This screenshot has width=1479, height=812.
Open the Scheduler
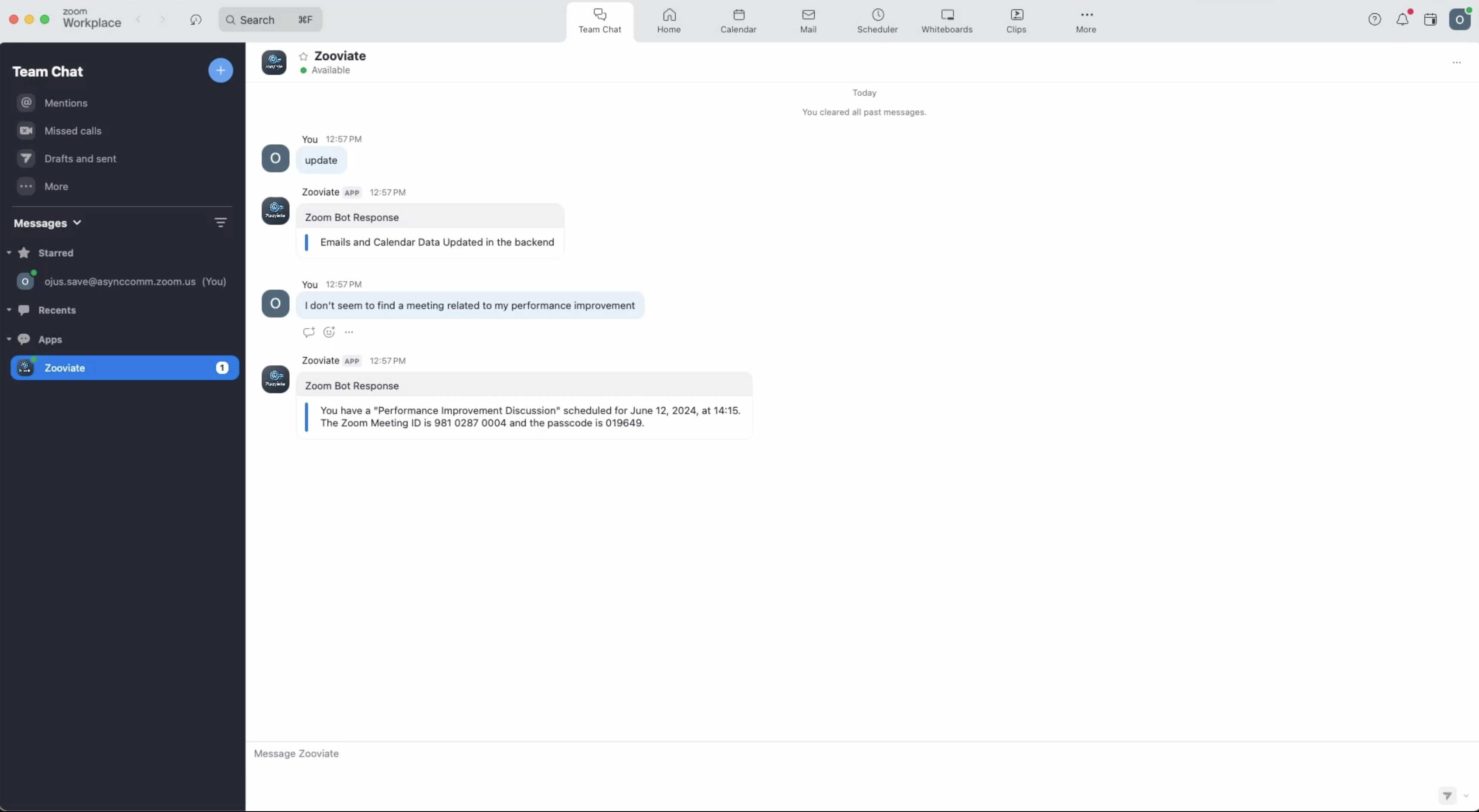click(877, 21)
